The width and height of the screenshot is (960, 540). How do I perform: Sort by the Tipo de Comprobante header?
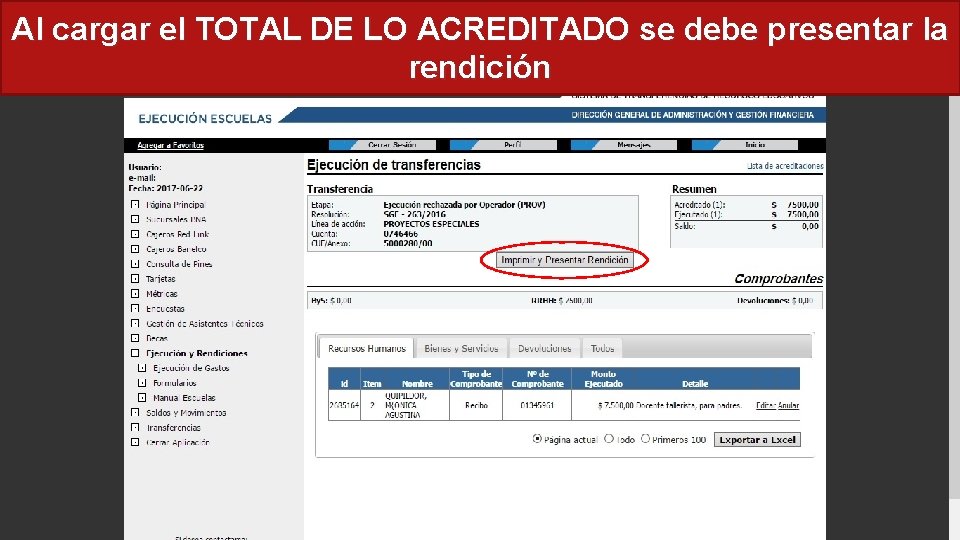click(x=476, y=378)
